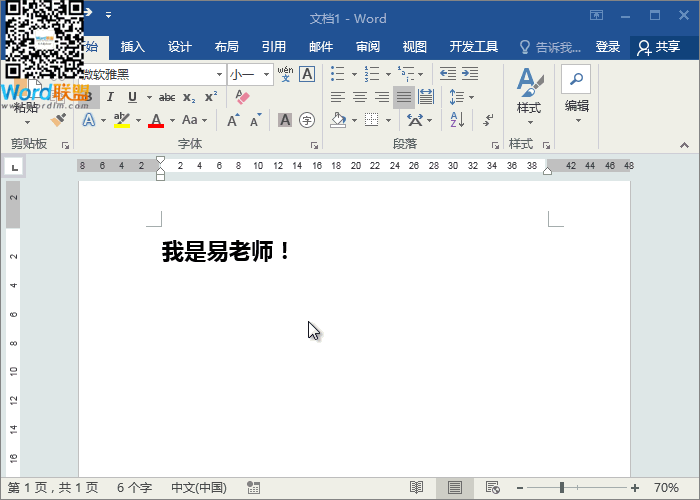700x500 pixels.
Task: Apply numbered list
Action: pos(371,74)
